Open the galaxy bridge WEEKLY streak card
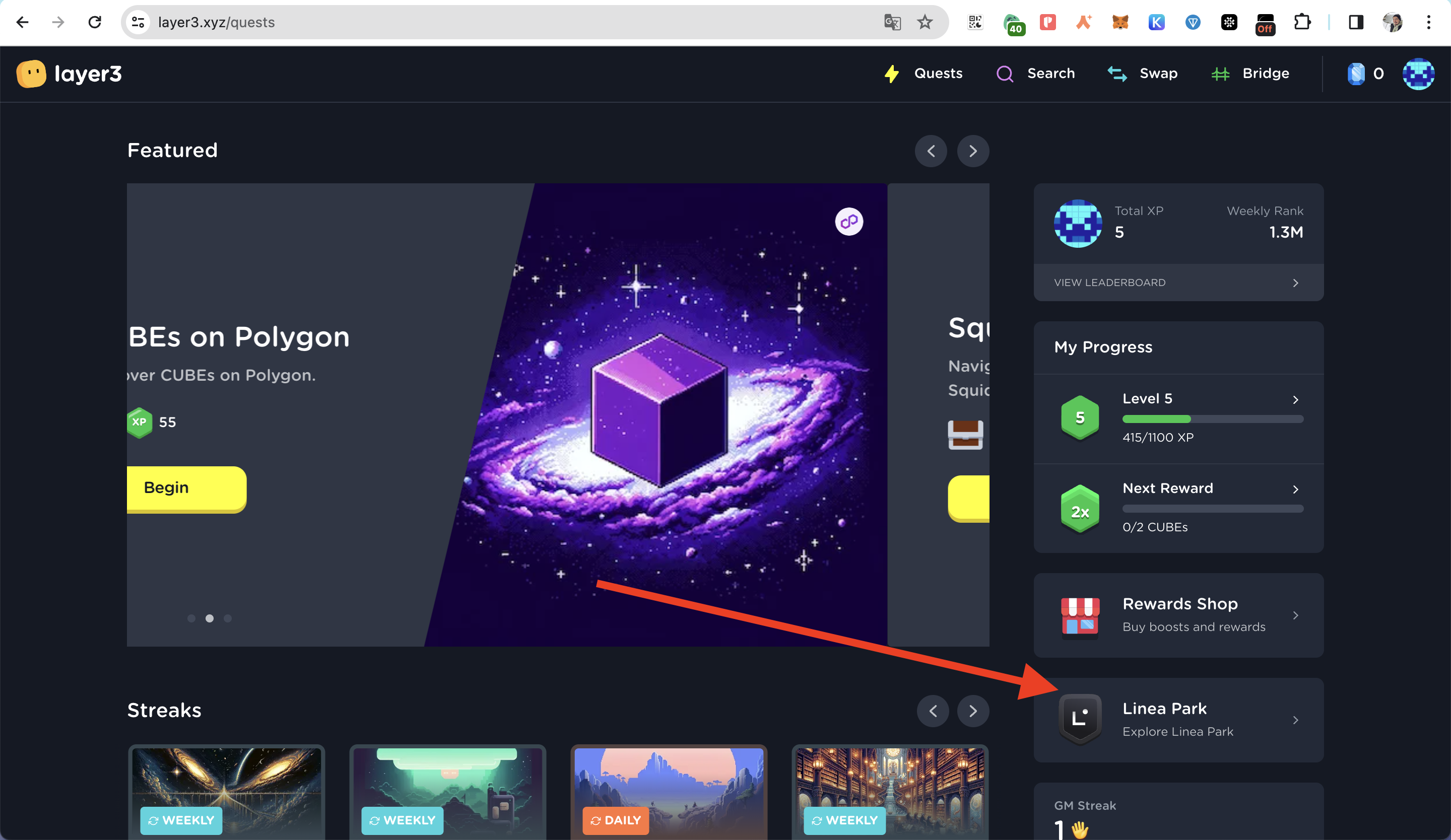1451x840 pixels. [x=226, y=792]
